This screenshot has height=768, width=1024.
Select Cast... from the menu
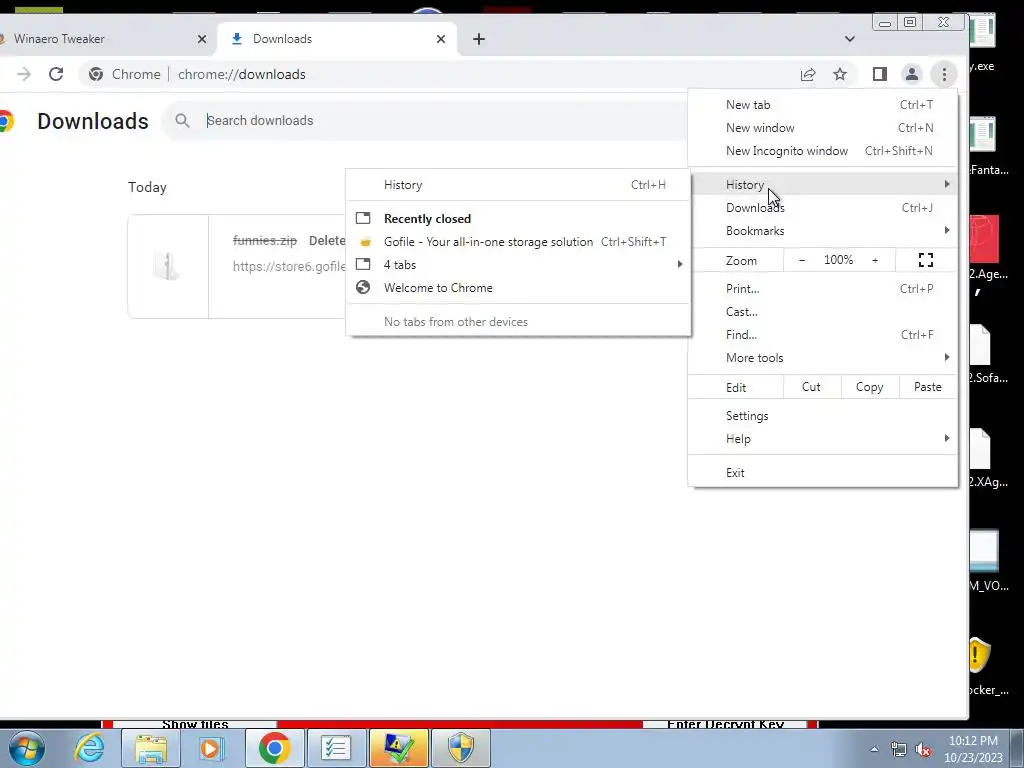[x=823, y=312]
